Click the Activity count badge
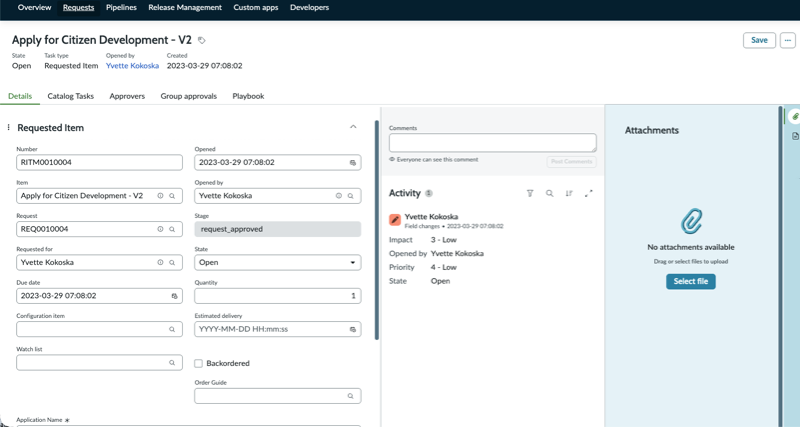Screen dimensions: 800x427 pyautogui.click(x=429, y=193)
